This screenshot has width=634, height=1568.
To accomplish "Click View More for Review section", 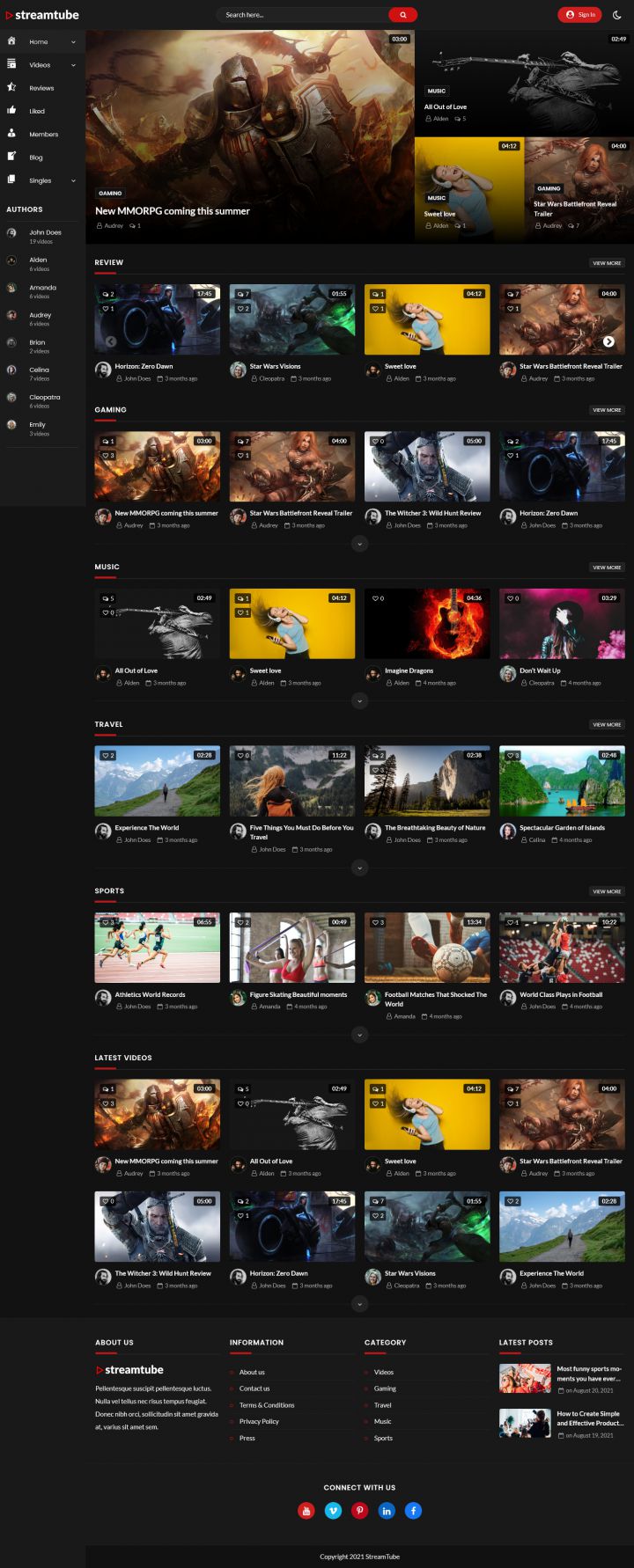I will point(607,263).
